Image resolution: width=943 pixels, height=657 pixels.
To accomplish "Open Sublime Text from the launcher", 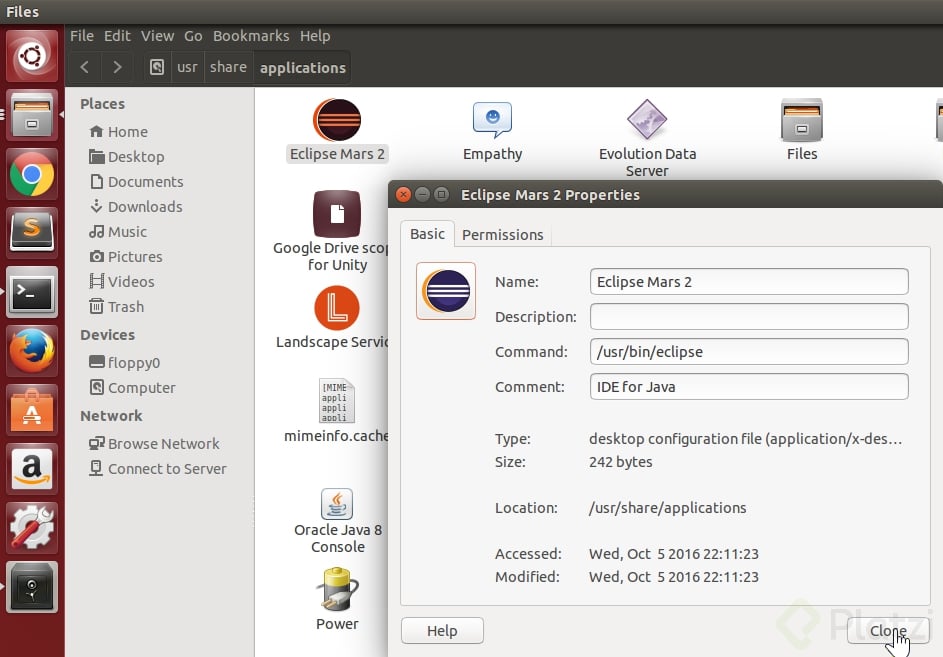I will (x=32, y=233).
